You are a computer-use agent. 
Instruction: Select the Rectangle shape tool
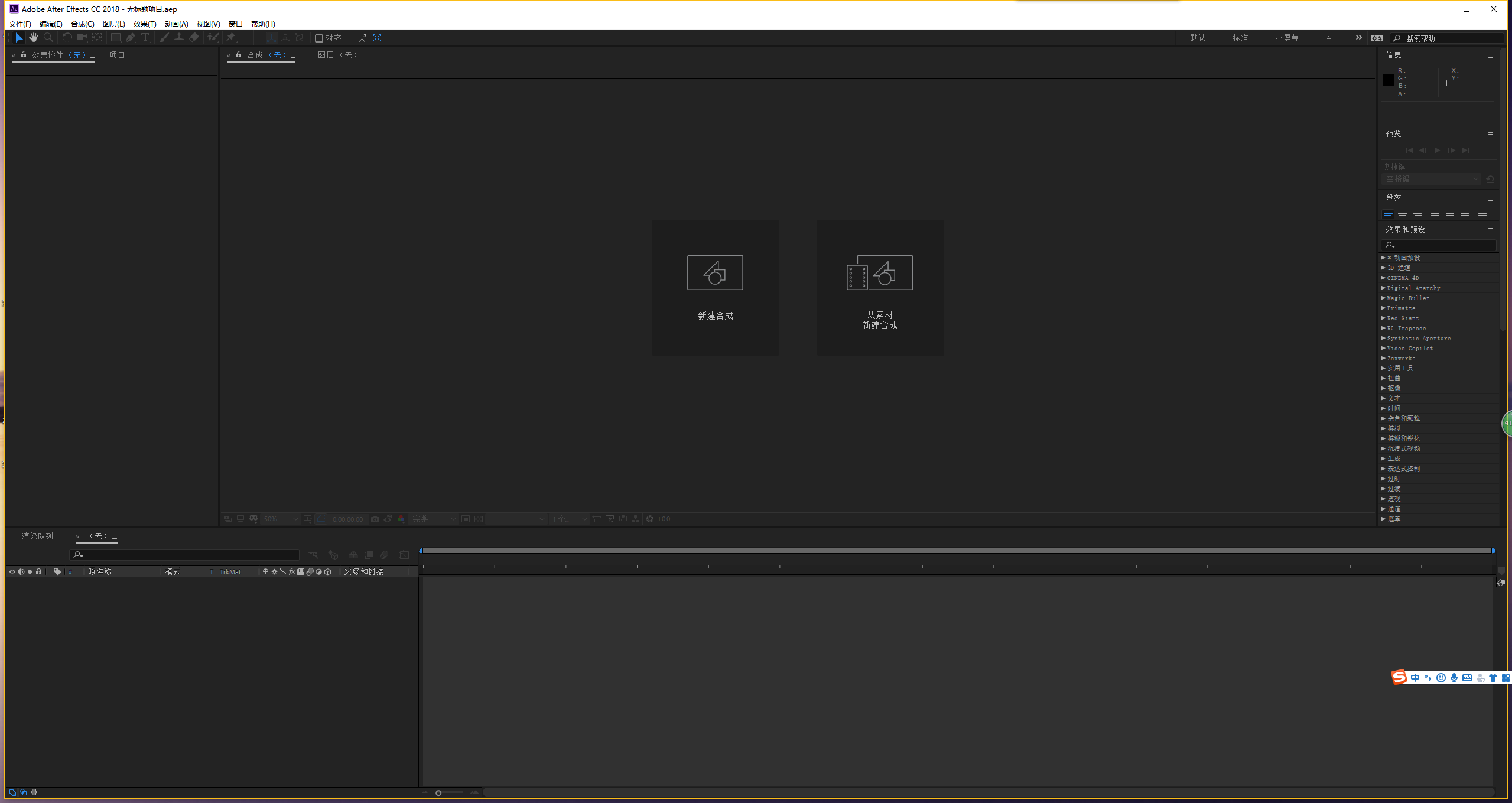click(116, 38)
